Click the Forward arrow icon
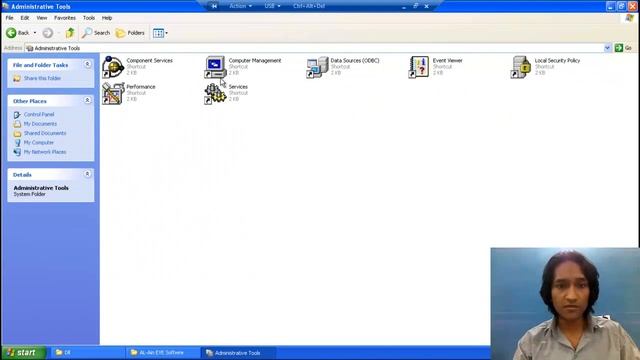640x360 pixels. [48, 33]
